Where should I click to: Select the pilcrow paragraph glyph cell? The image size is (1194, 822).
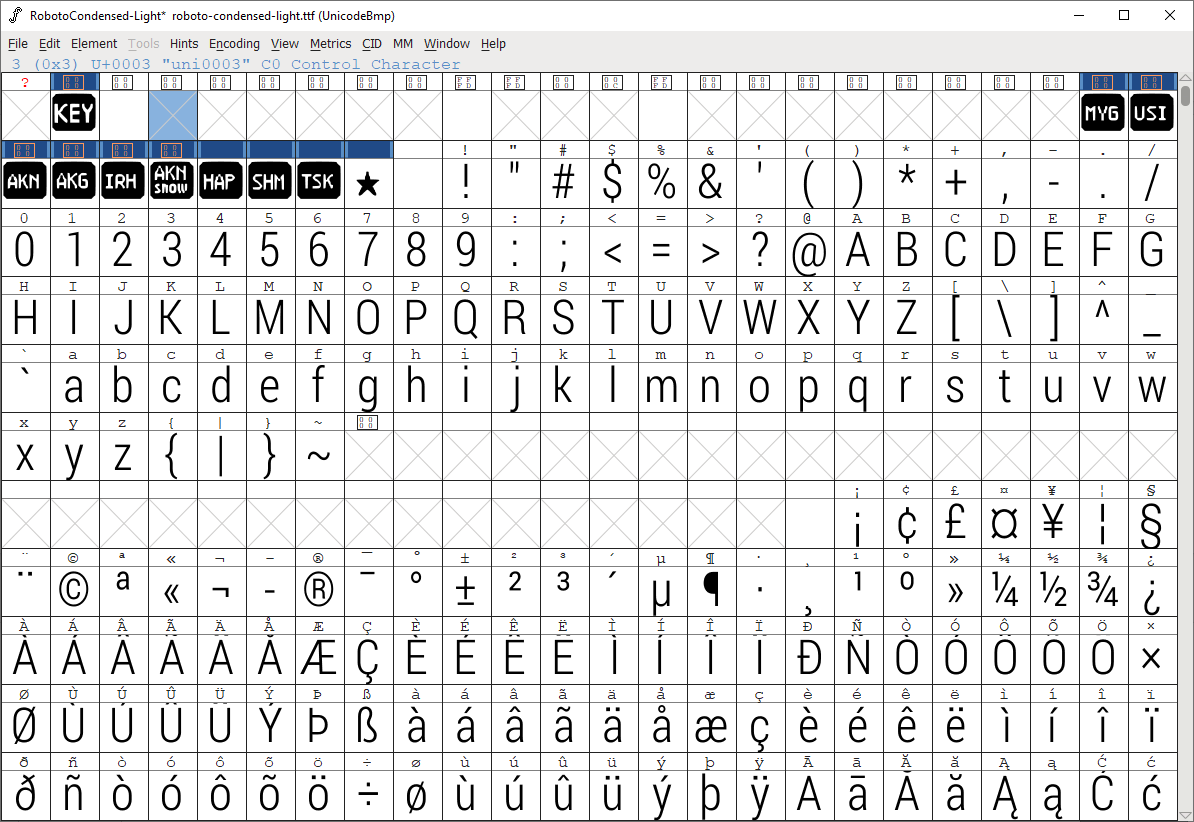[710, 590]
